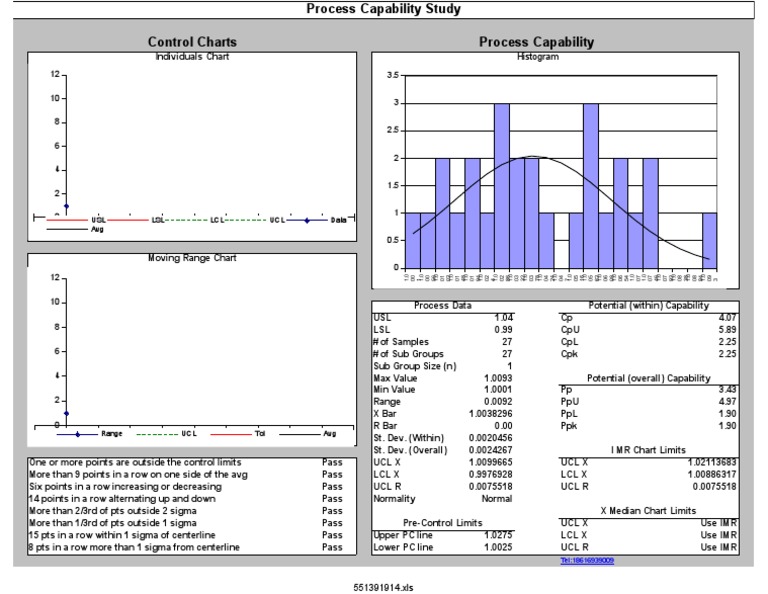The height and width of the screenshot is (594, 768).
Task: Click Pass result for points outside control limits
Action: coord(332,463)
